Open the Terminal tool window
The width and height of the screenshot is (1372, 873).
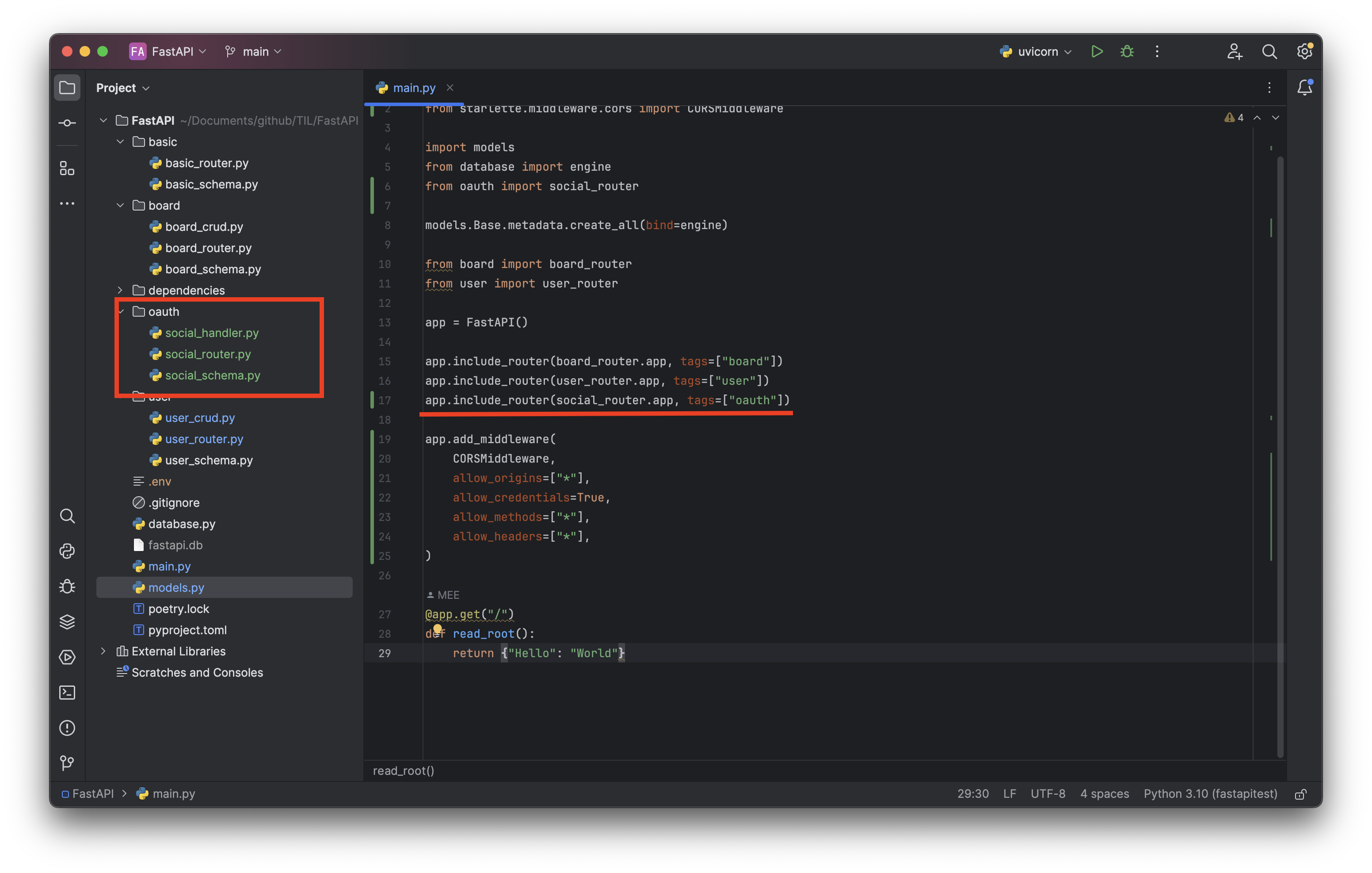click(67, 692)
